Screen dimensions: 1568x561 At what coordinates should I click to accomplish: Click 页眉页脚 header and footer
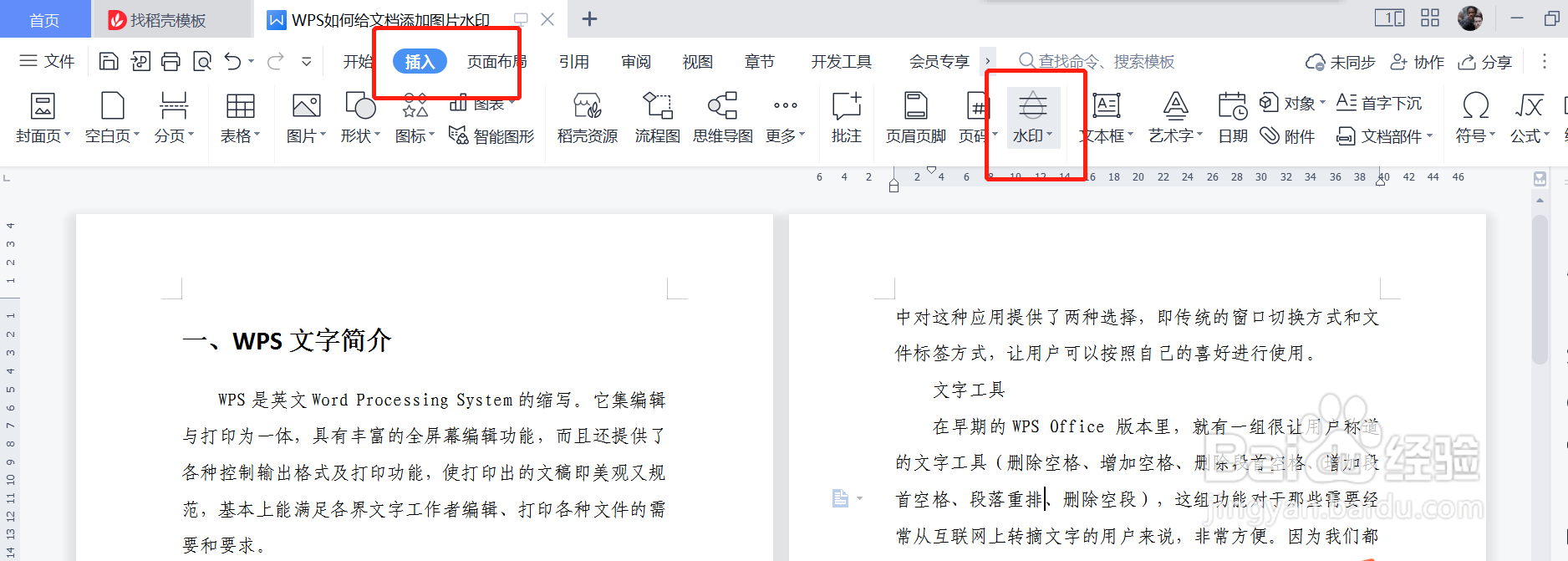915,118
